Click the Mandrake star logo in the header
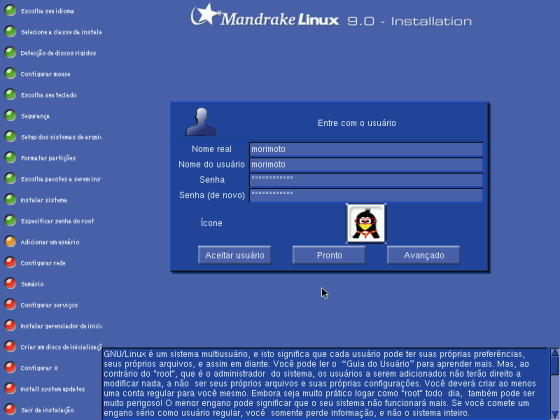This screenshot has height=420, width=560. pyautogui.click(x=205, y=15)
